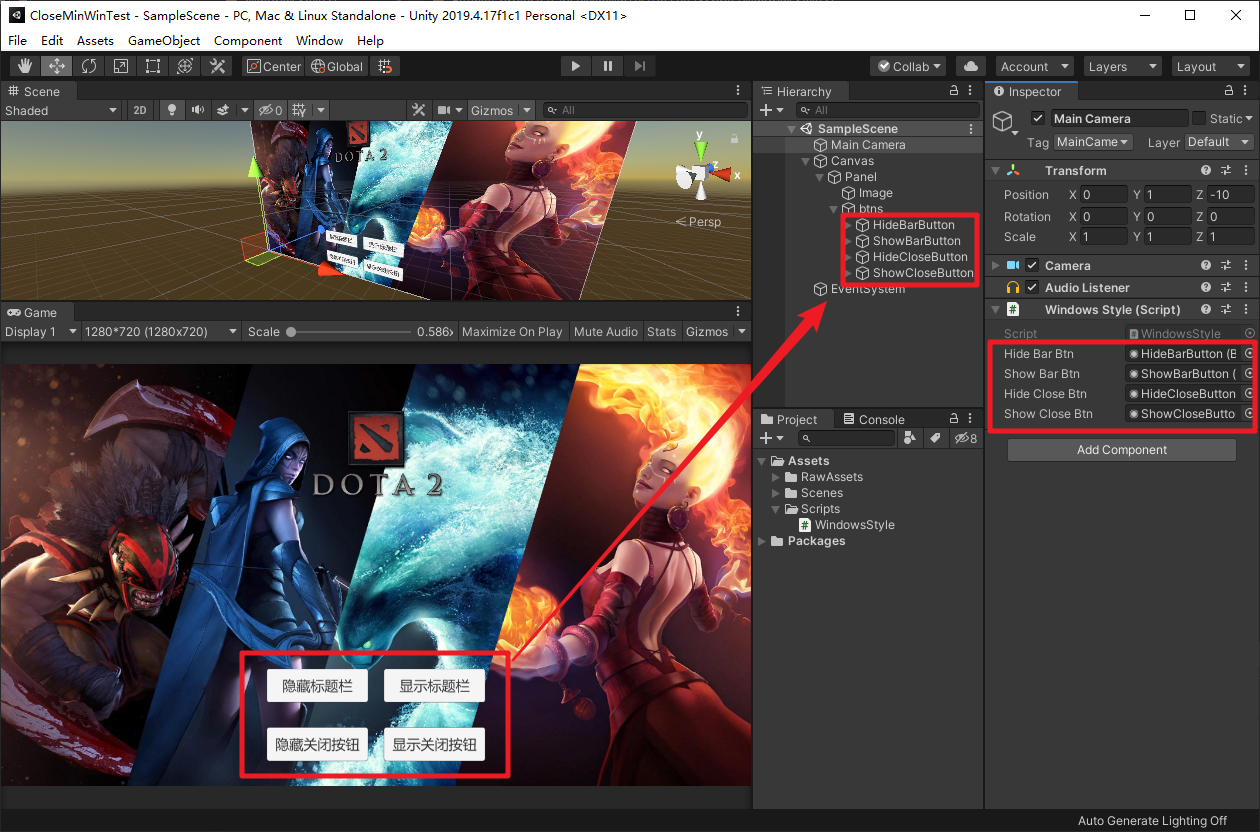Viewport: 1260px width, 832px height.
Task: Open the GameObject menu
Action: pos(164,40)
